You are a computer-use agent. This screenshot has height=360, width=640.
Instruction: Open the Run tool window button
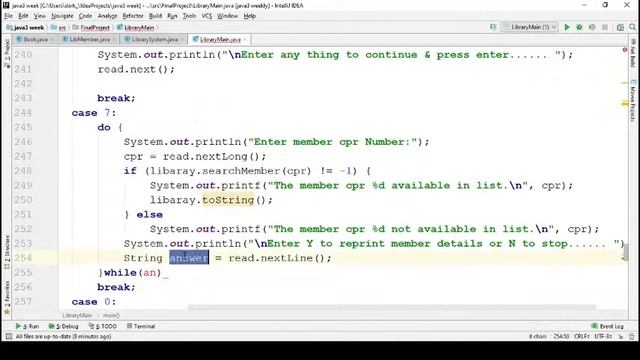[27, 326]
